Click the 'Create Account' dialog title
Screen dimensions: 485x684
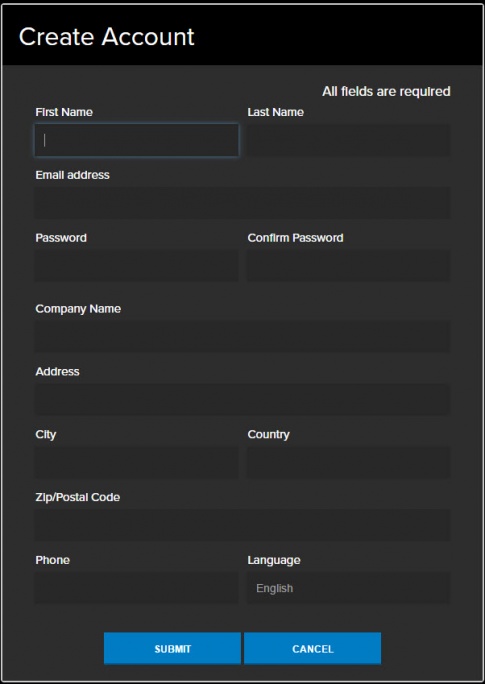(x=106, y=37)
